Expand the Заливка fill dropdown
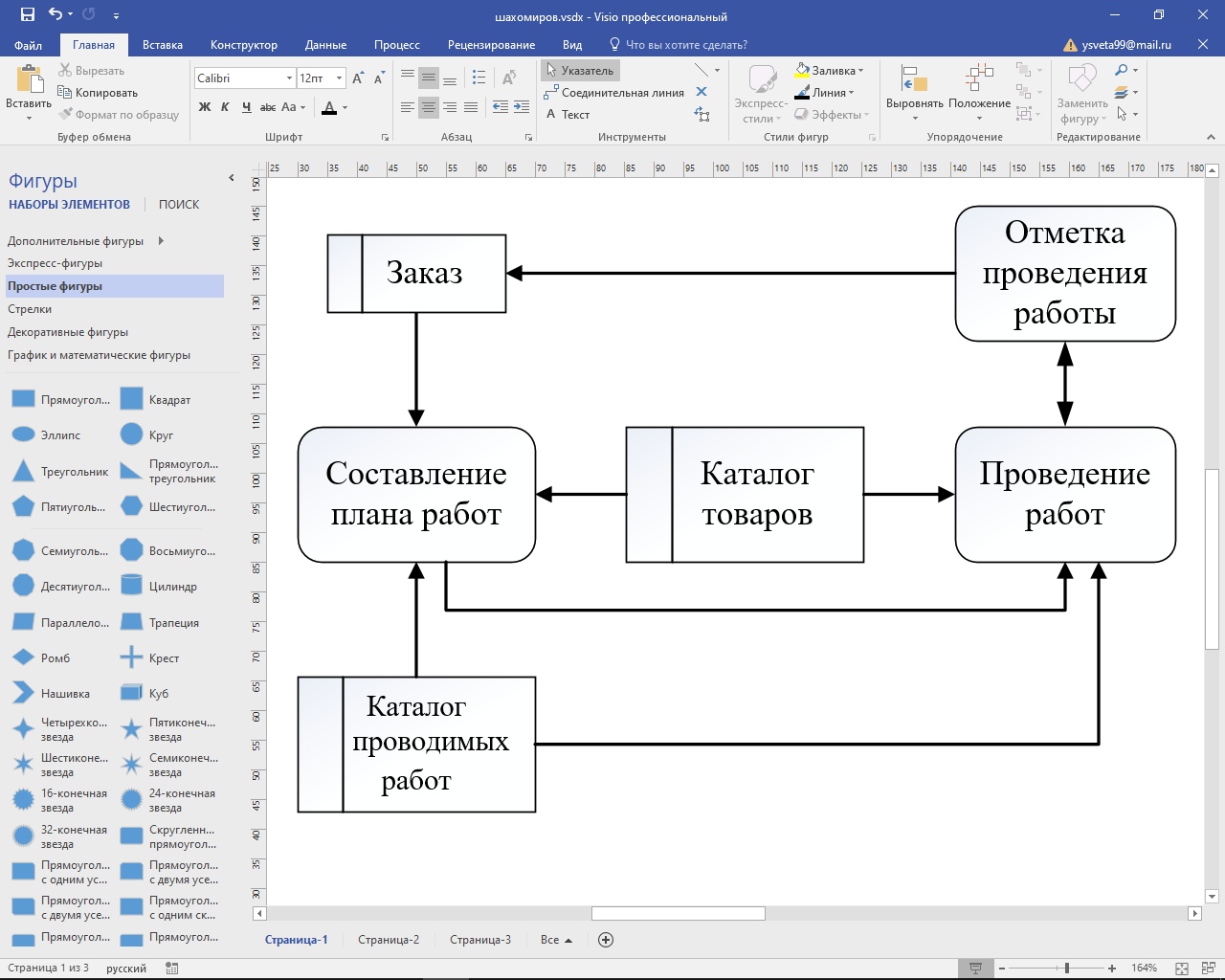 pos(860,71)
